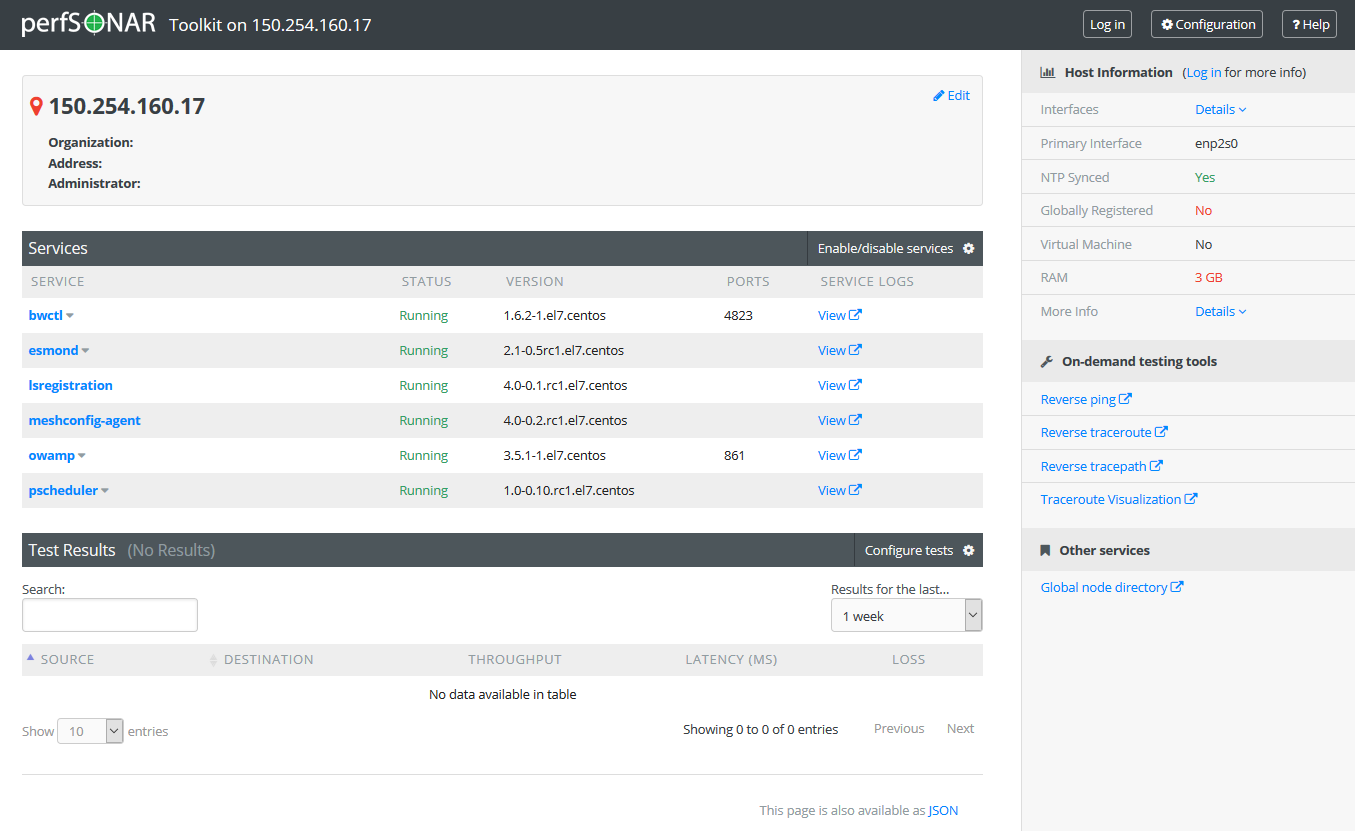Open the meshconfig-agent log external-link icon
This screenshot has width=1355, height=831.
pos(856,420)
